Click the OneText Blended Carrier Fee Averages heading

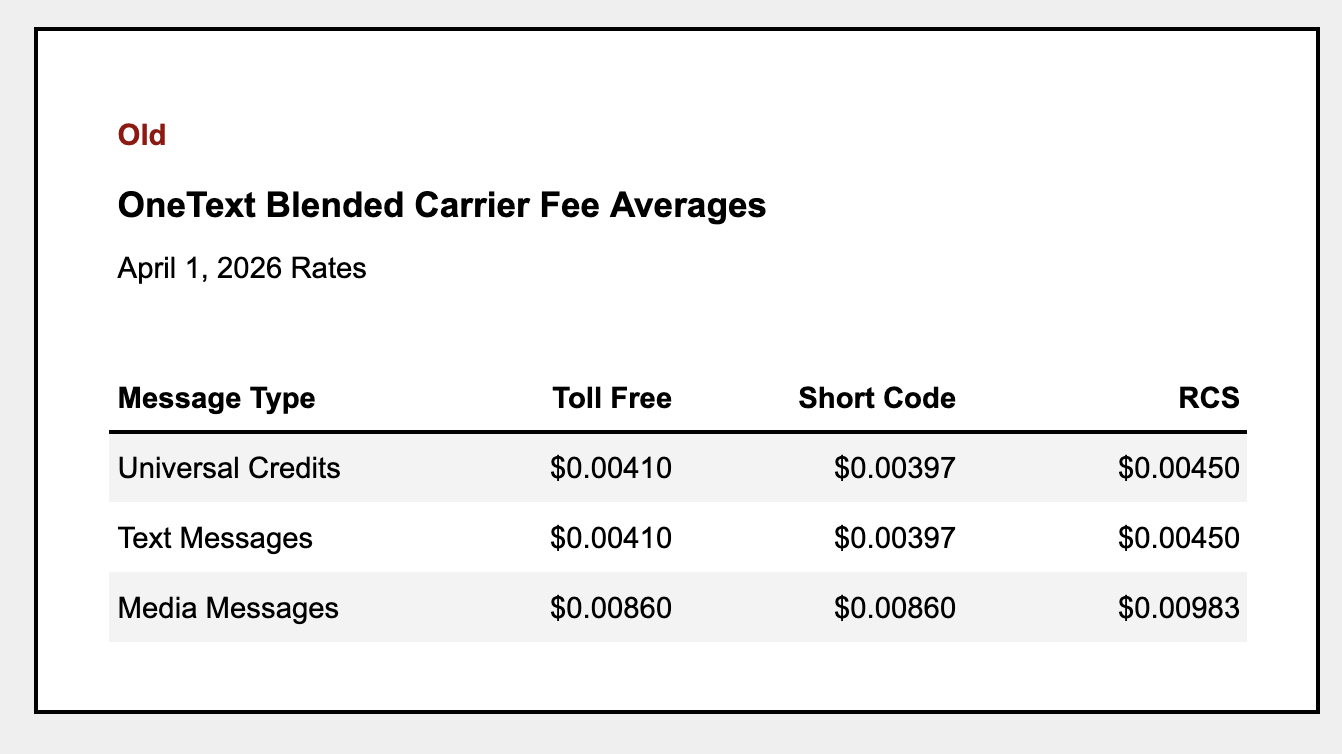click(441, 206)
